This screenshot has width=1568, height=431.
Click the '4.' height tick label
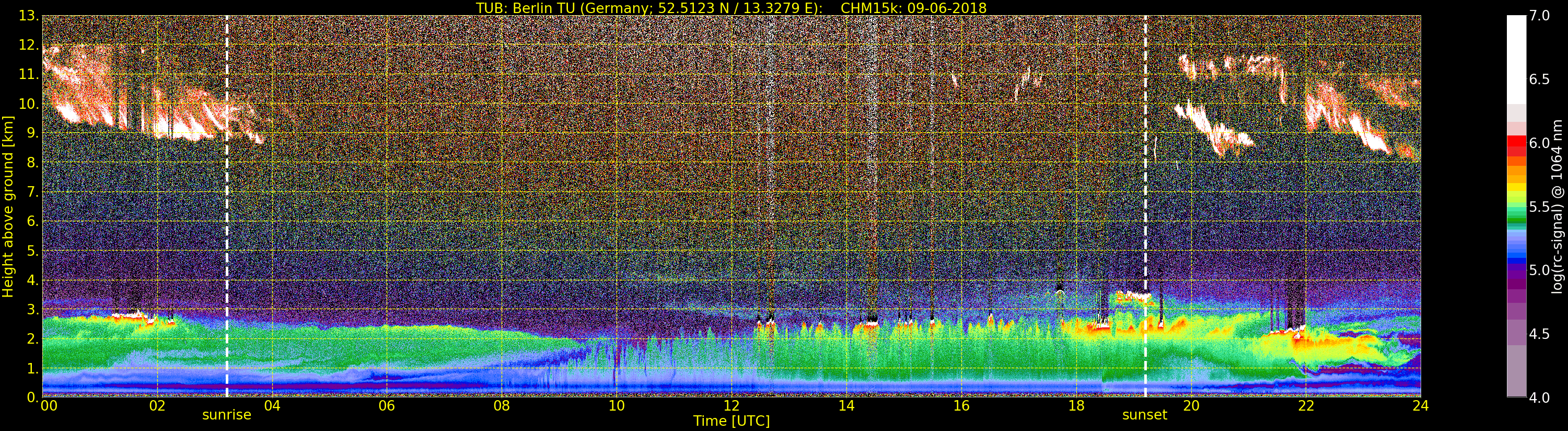pyautogui.click(x=33, y=280)
